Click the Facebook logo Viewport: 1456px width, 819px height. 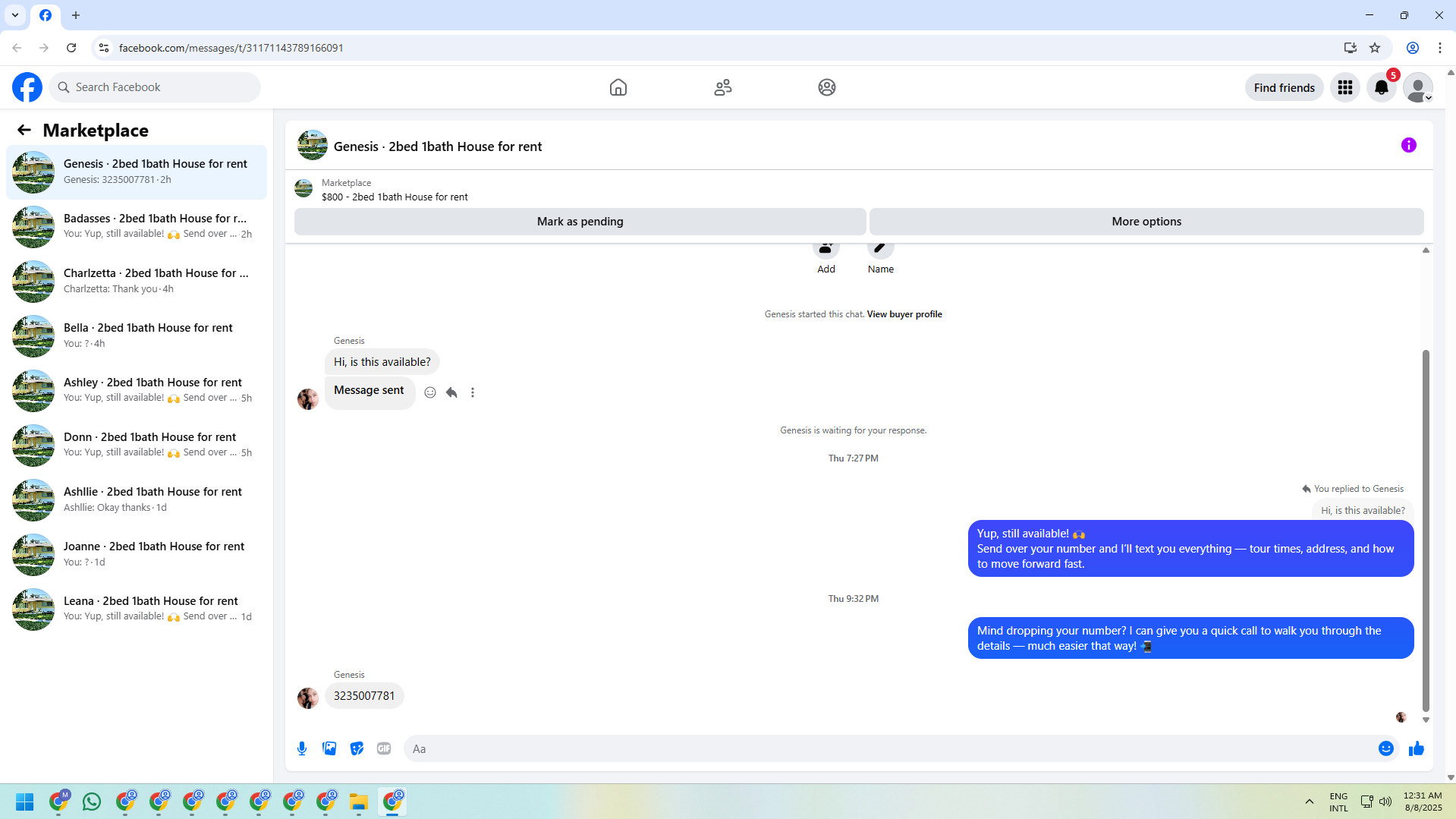click(x=27, y=87)
